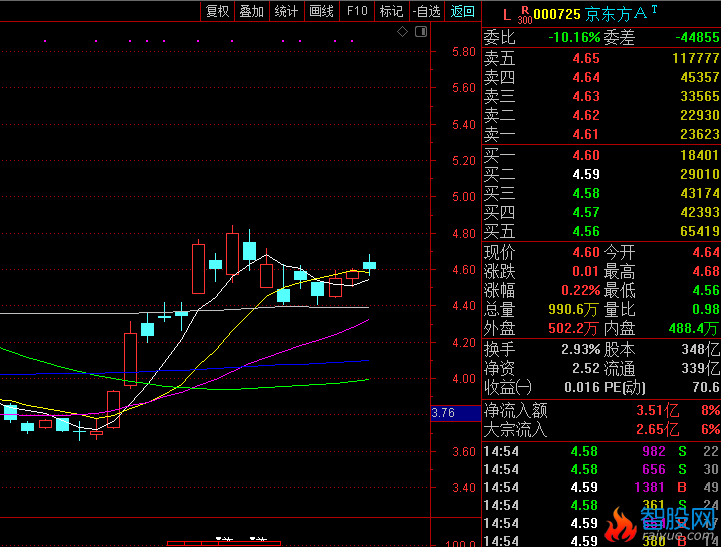This screenshot has height=547, width=721.
Task: Click the 14:54 trade row with volume 982
Action: [x=601, y=451]
